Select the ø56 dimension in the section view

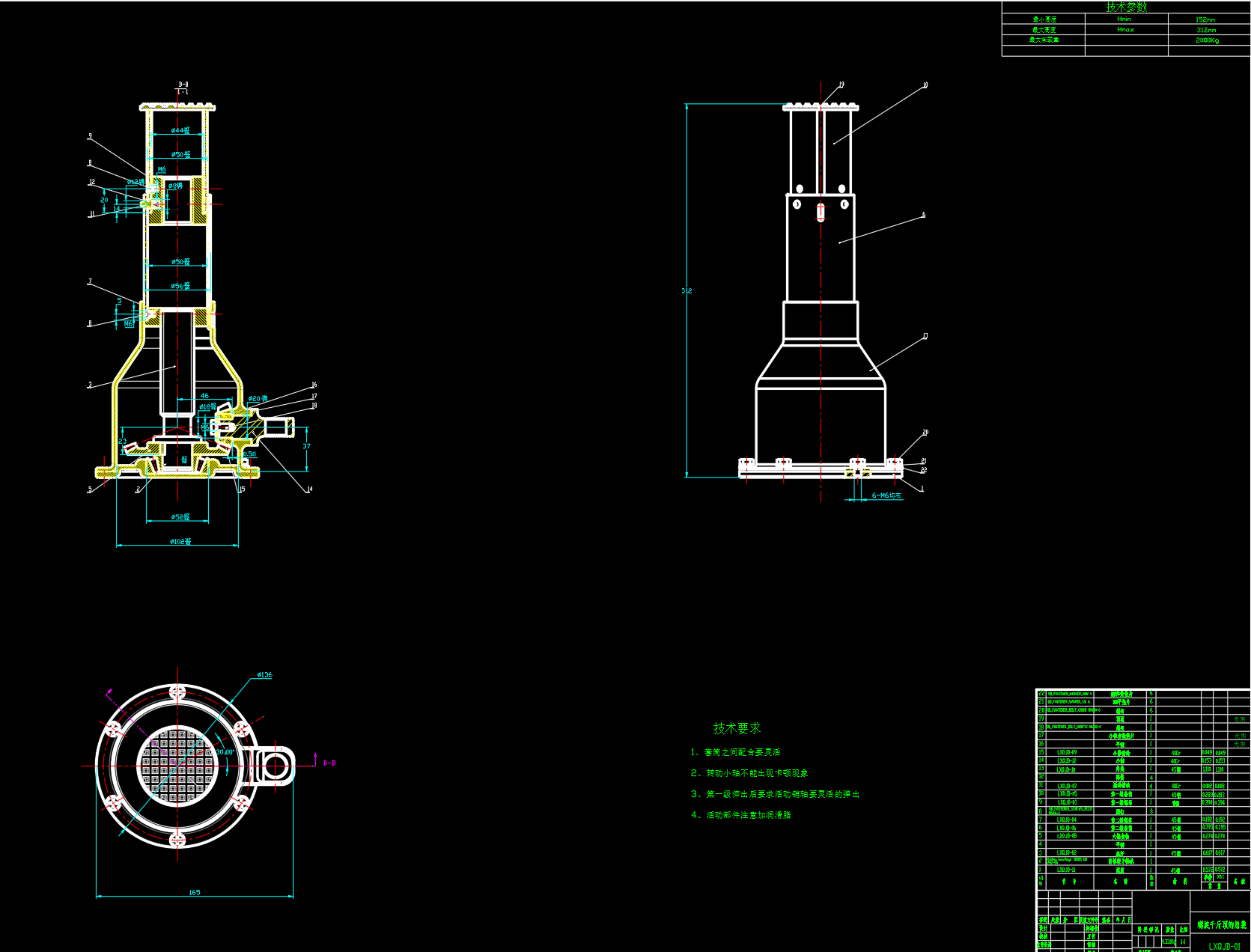pos(180,286)
